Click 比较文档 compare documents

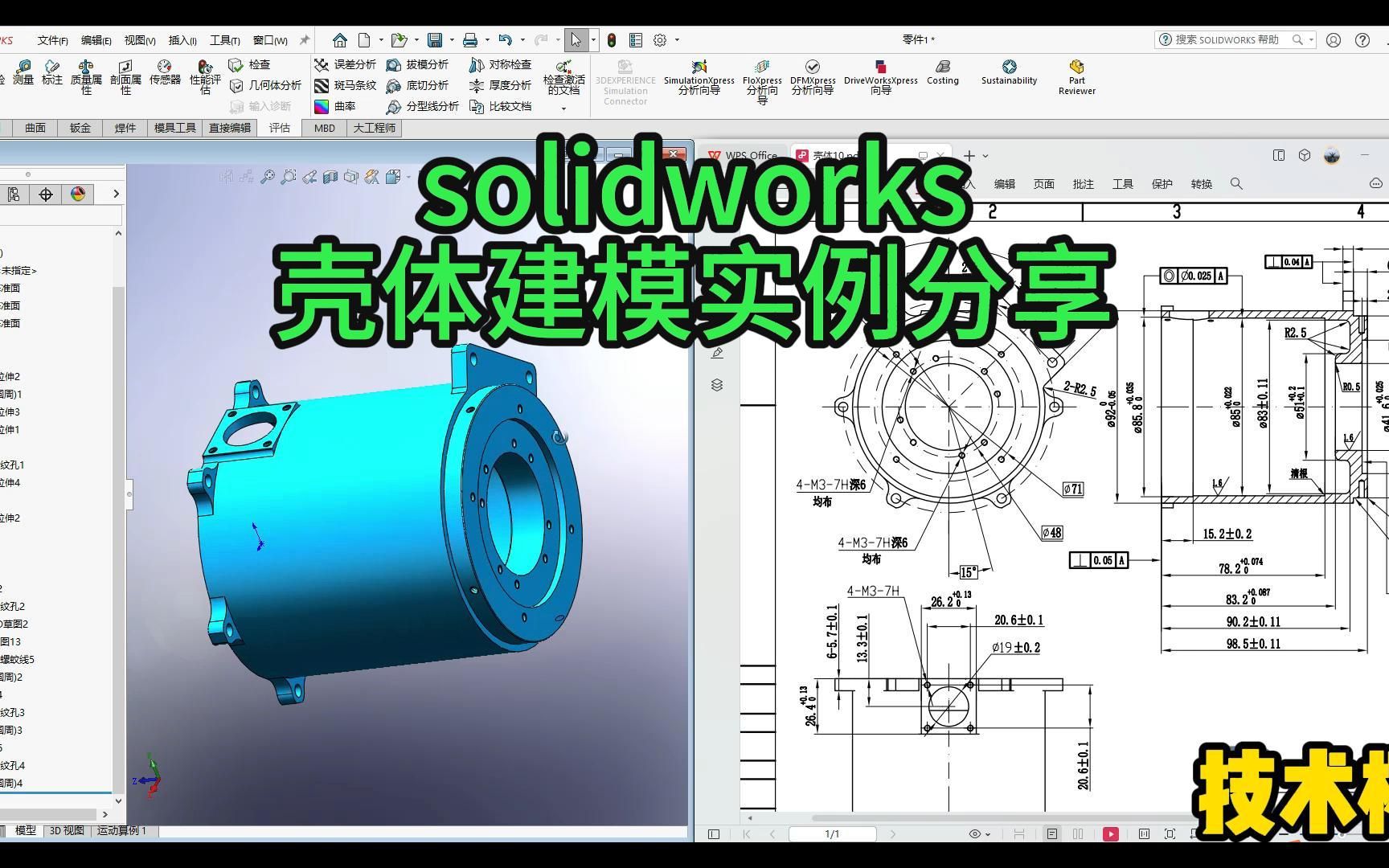pyautogui.click(x=500, y=106)
